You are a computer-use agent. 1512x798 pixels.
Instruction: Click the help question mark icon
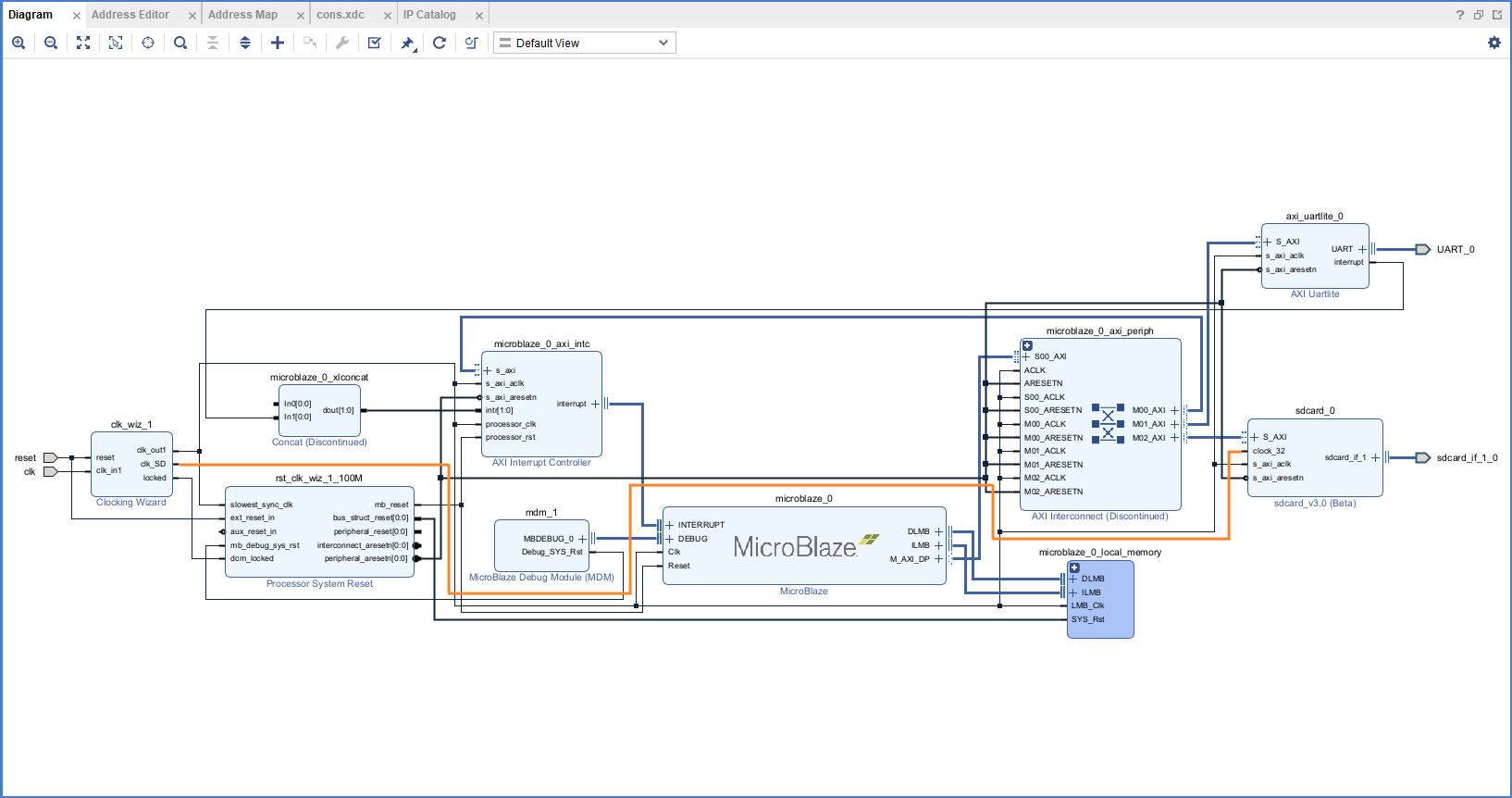(1459, 15)
